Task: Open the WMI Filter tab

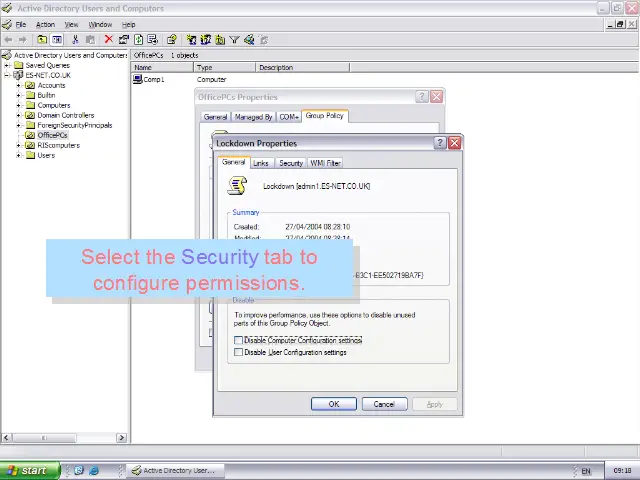Action: point(325,163)
